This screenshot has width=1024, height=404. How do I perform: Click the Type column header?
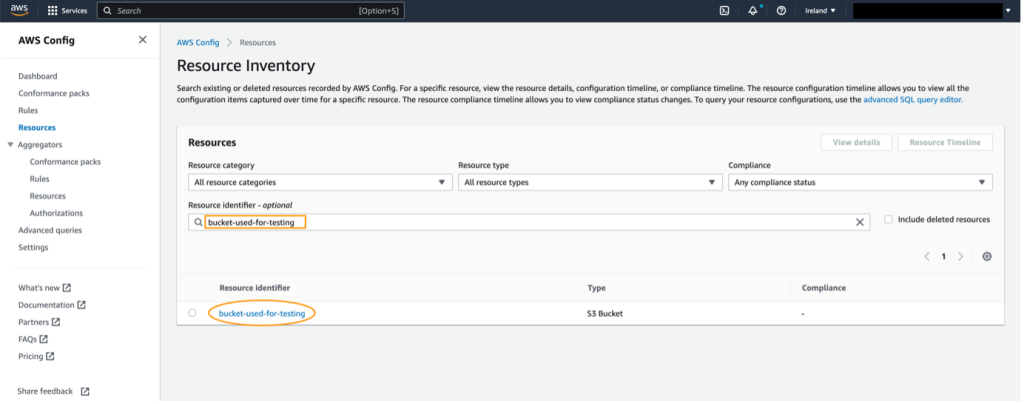click(596, 288)
